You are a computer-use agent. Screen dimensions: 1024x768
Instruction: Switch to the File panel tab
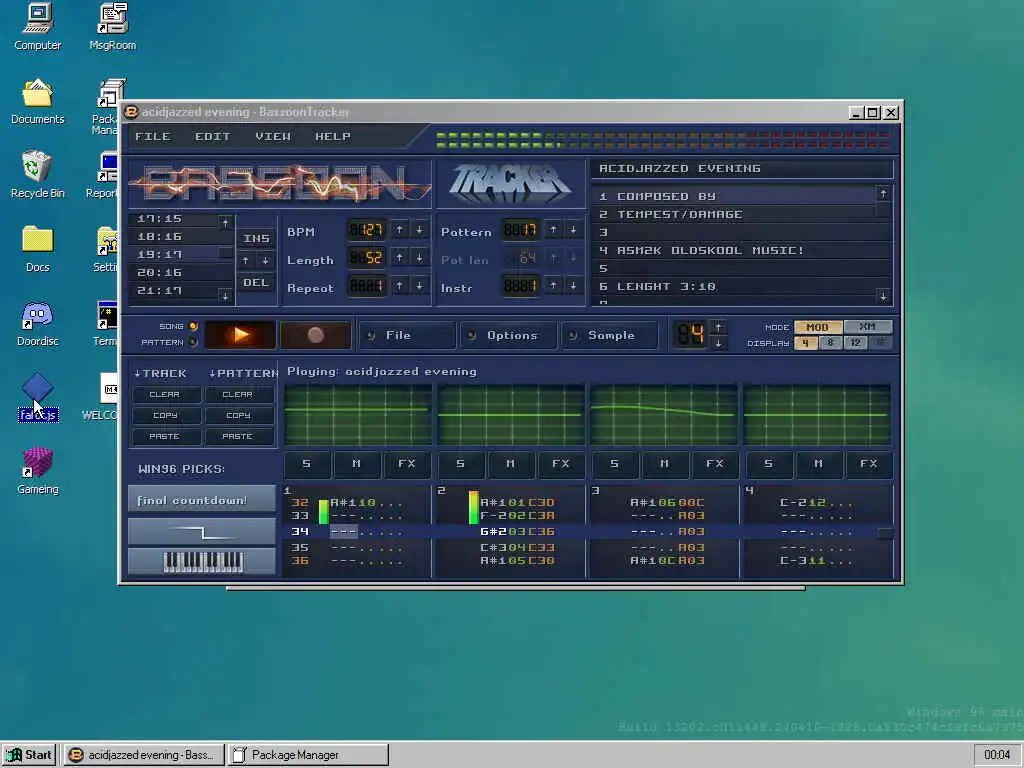coord(408,335)
